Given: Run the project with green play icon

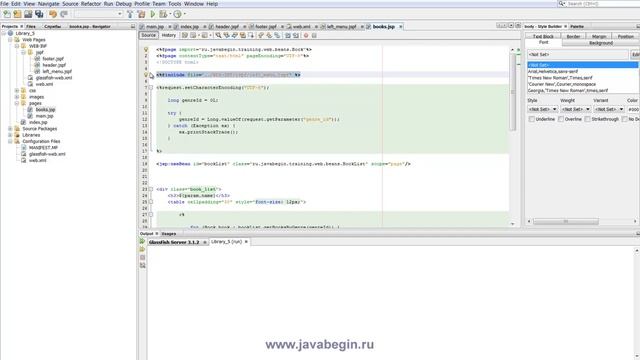Looking at the screenshot, I should click(153, 14).
